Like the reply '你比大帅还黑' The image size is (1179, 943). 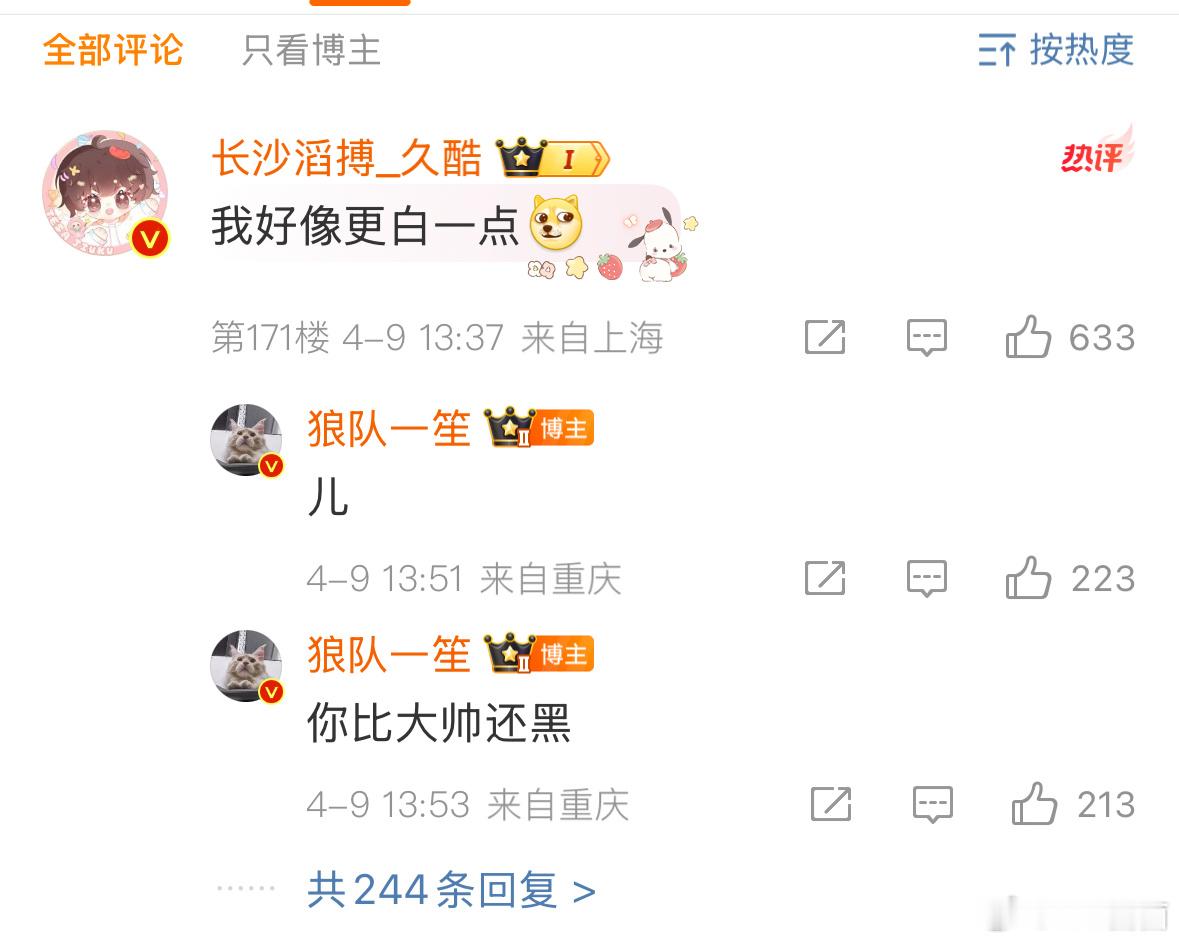click(x=1034, y=804)
